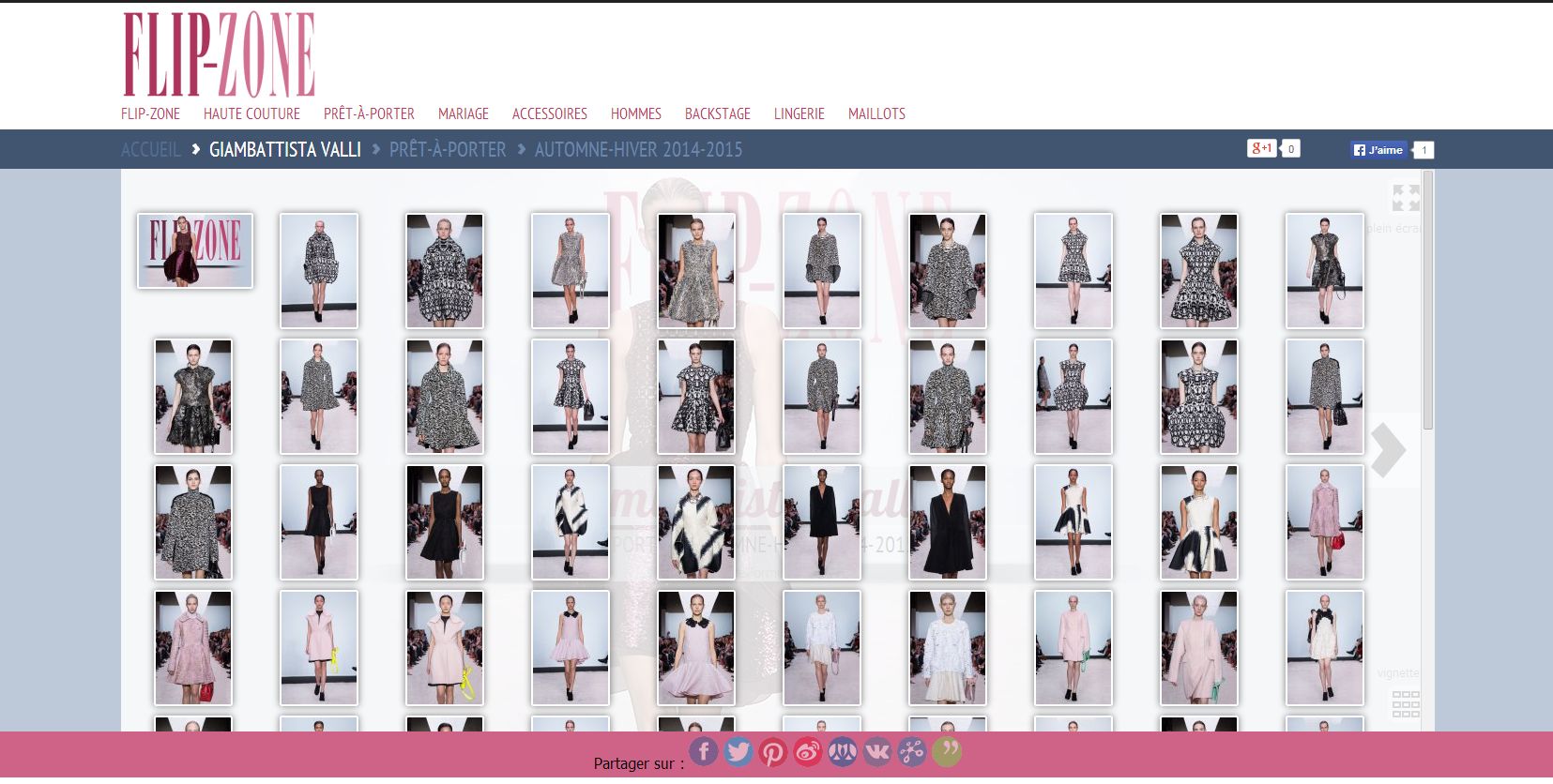The width and height of the screenshot is (1553, 784).
Task: Switch to vignette thumbnail grid view
Action: pyautogui.click(x=1405, y=703)
